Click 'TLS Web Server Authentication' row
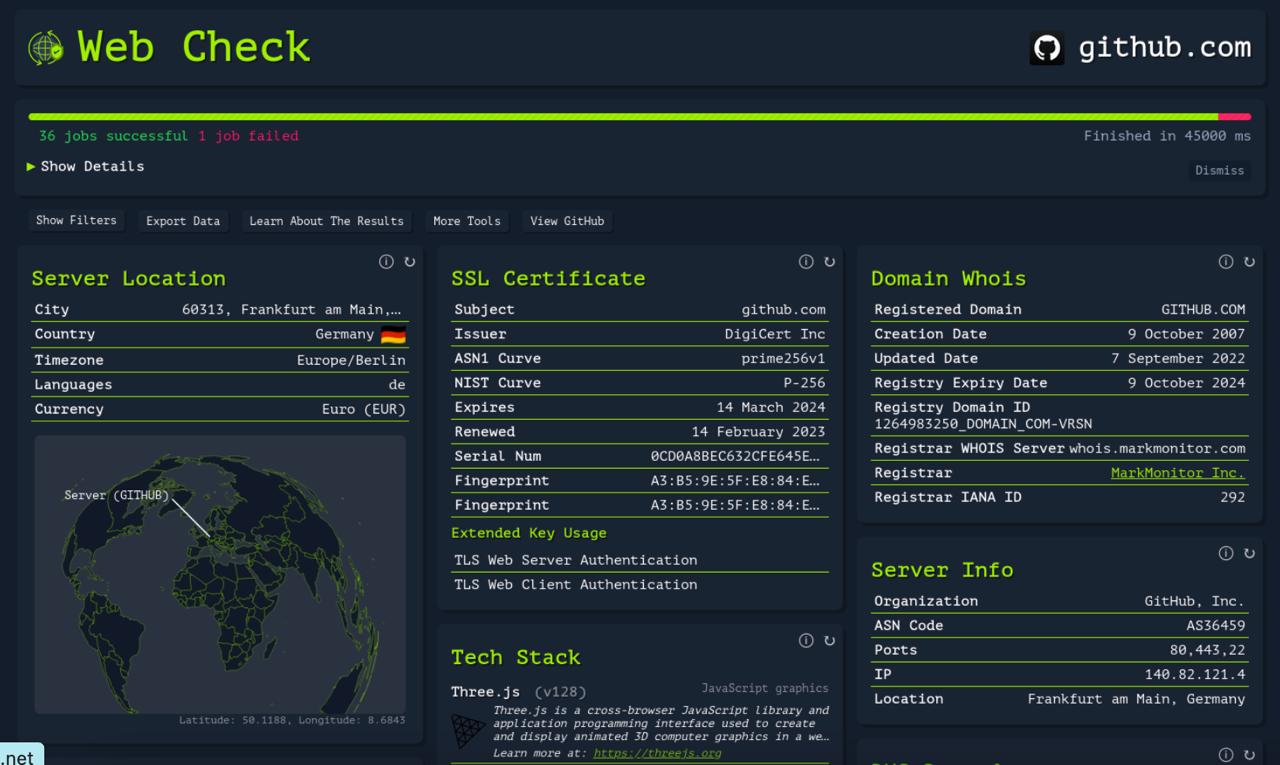This screenshot has height=765, width=1280. tap(640, 560)
